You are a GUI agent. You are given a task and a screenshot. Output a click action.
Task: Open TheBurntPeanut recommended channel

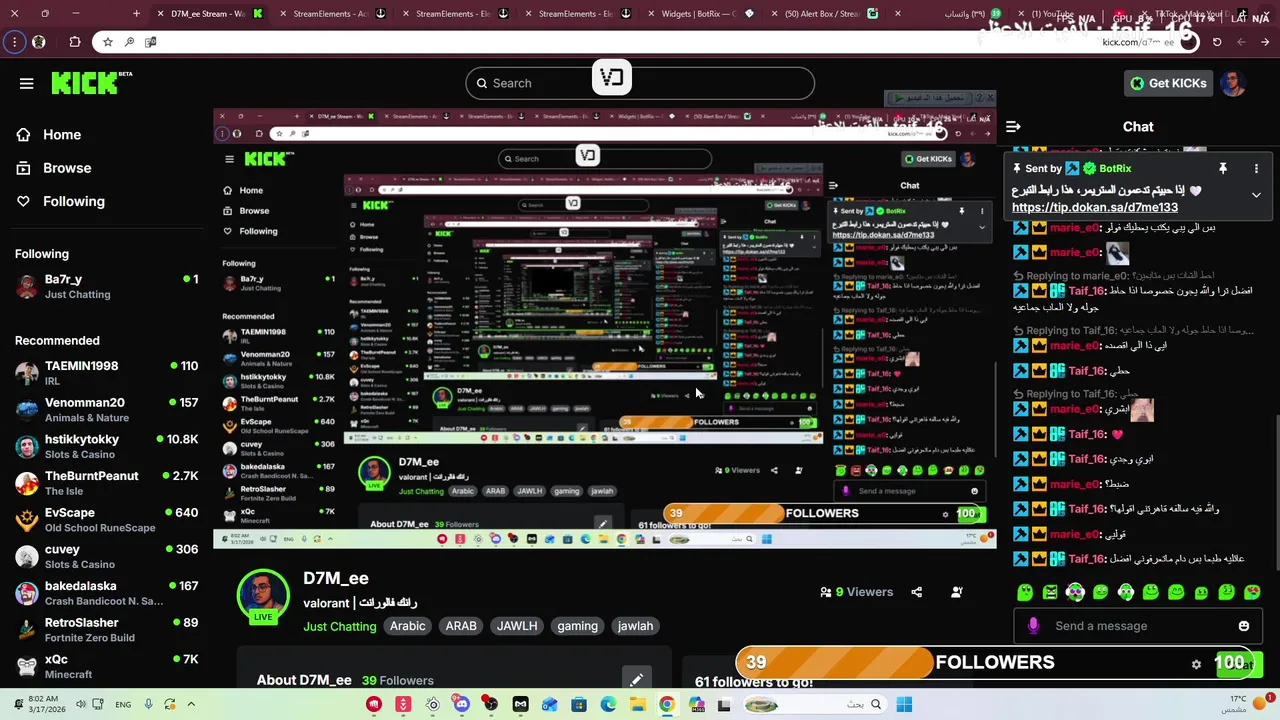pos(107,483)
